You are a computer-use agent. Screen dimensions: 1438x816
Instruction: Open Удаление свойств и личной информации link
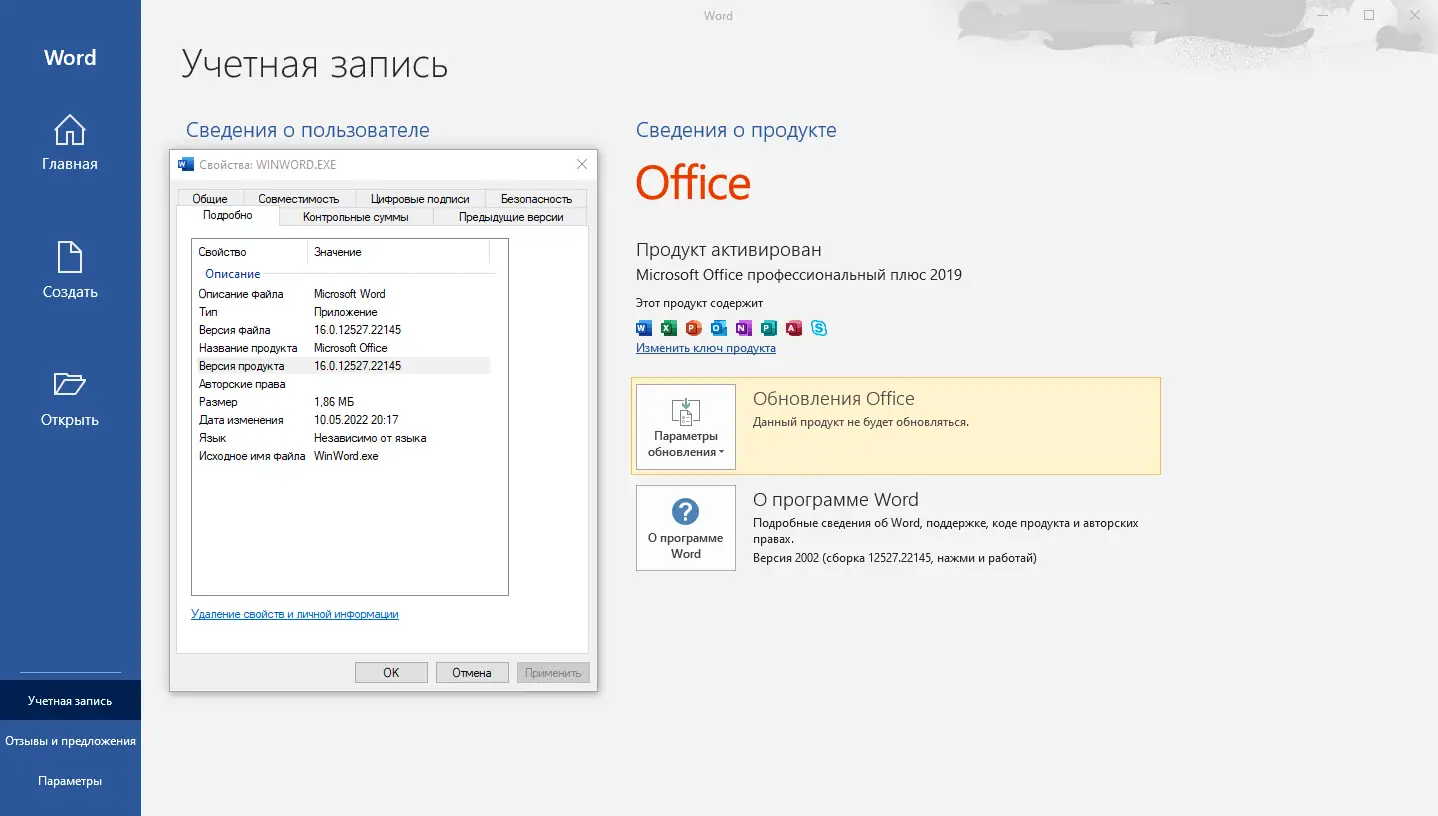point(294,613)
